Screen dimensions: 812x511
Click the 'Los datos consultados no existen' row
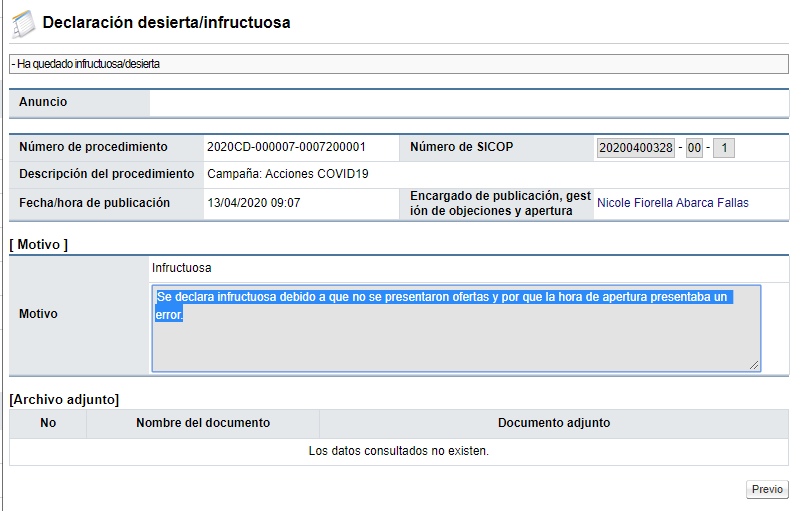click(x=398, y=451)
